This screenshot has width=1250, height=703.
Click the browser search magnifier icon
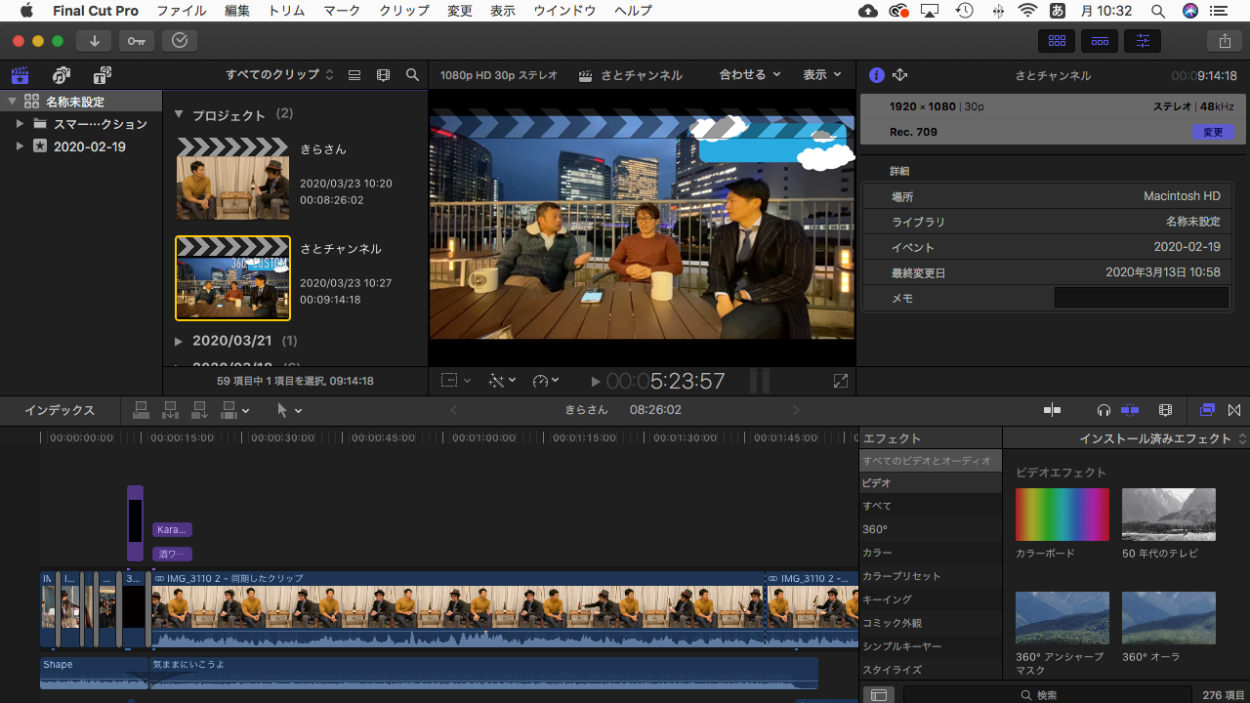pyautogui.click(x=412, y=75)
